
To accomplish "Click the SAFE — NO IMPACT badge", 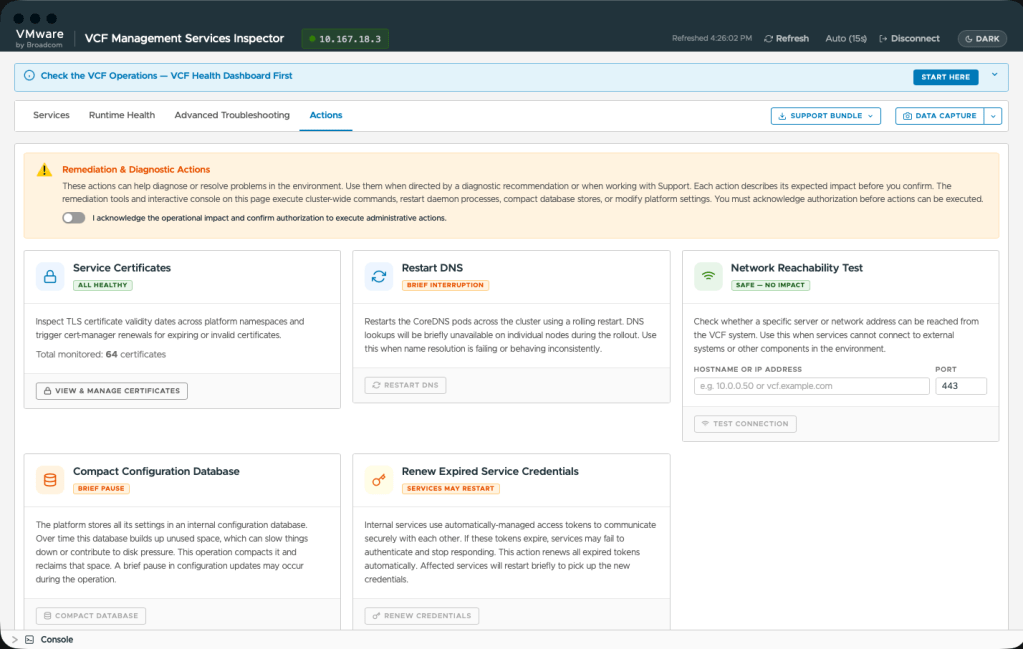I will point(770,285).
